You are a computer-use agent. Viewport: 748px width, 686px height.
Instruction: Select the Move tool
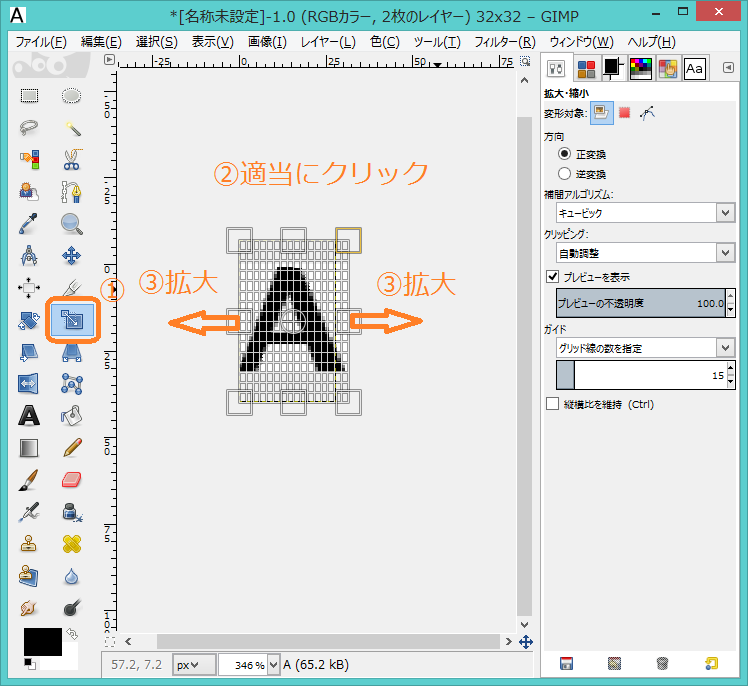(72, 256)
